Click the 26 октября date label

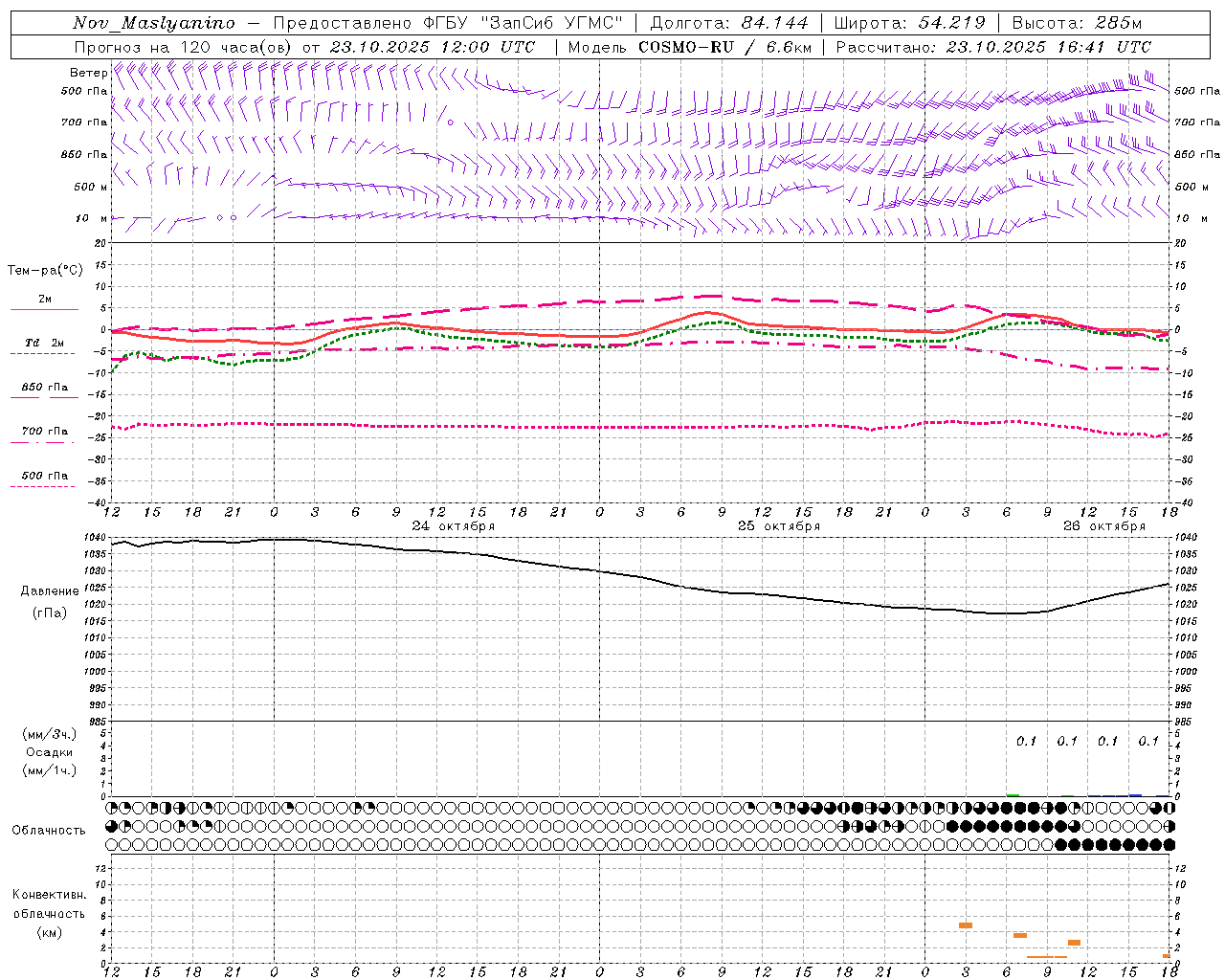1104,526
